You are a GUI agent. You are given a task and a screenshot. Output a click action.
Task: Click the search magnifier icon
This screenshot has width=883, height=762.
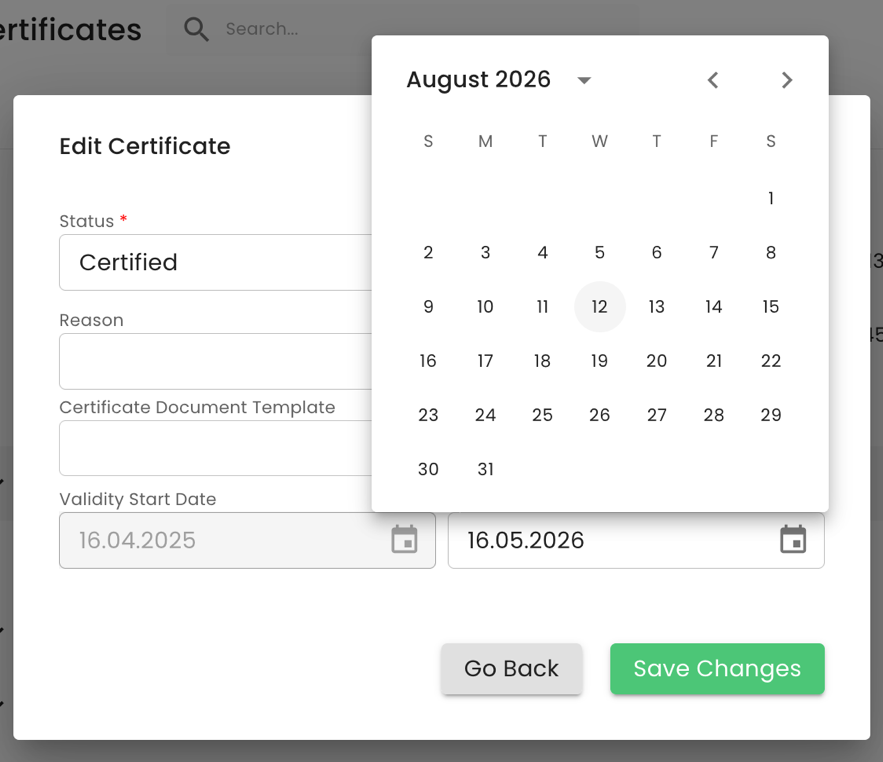pyautogui.click(x=197, y=29)
